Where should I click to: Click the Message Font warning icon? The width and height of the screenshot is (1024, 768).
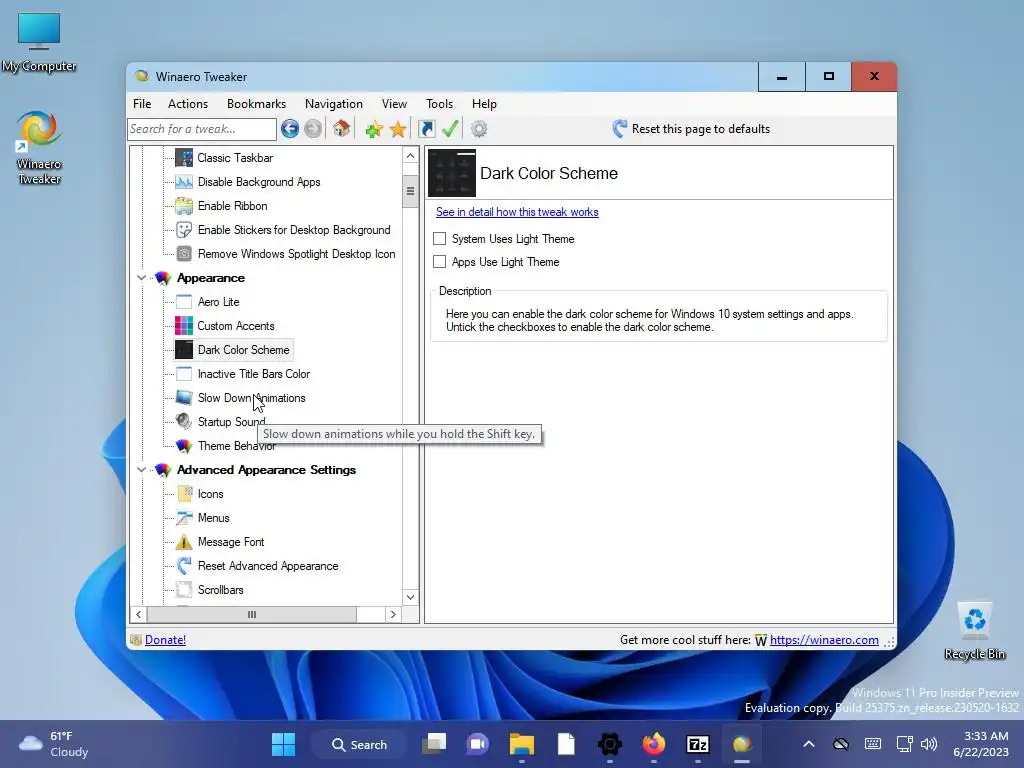pos(184,541)
